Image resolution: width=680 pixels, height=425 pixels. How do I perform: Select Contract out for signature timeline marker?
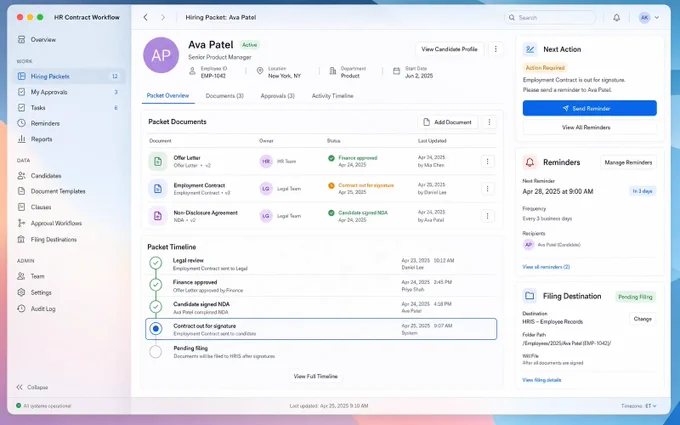[x=156, y=329]
